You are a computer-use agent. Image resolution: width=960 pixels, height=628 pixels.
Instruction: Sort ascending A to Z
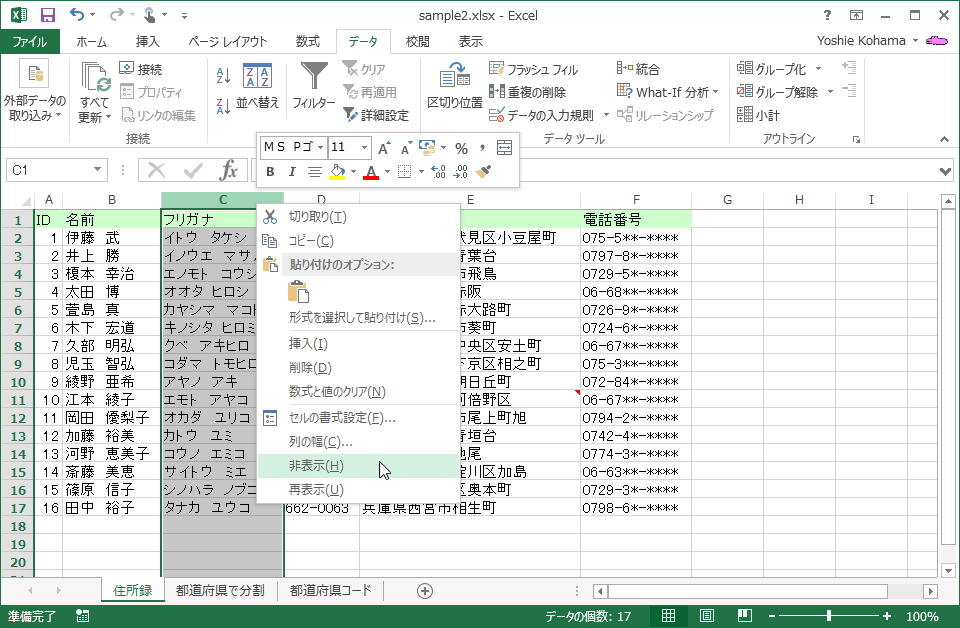[x=223, y=76]
